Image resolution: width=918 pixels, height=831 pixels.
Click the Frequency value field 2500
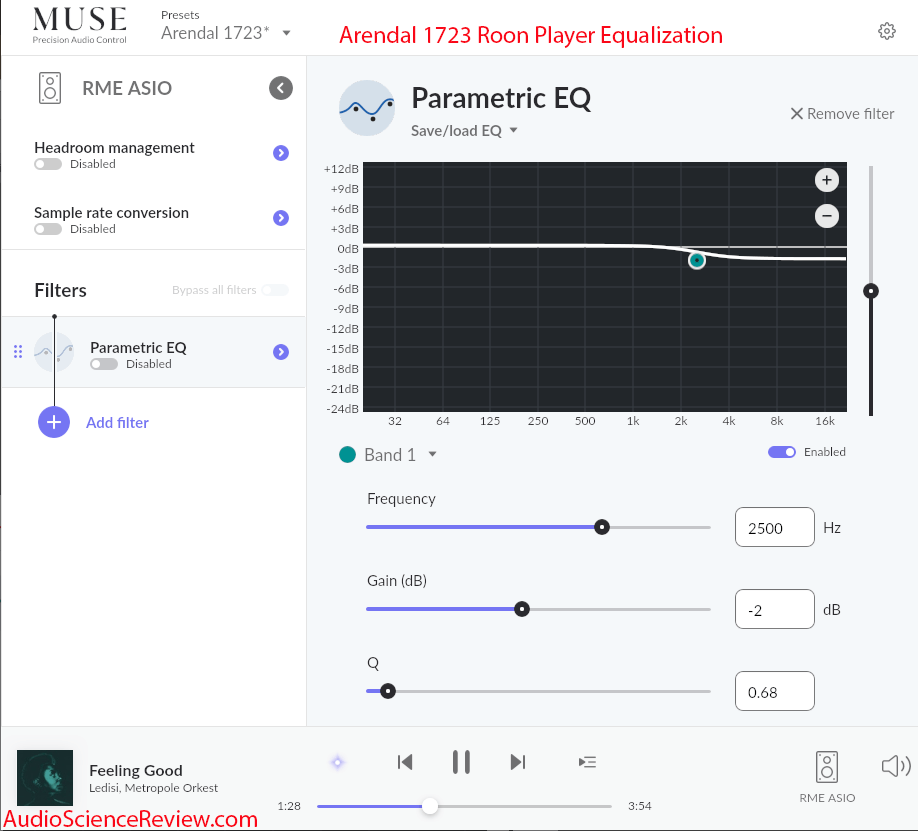pos(775,528)
